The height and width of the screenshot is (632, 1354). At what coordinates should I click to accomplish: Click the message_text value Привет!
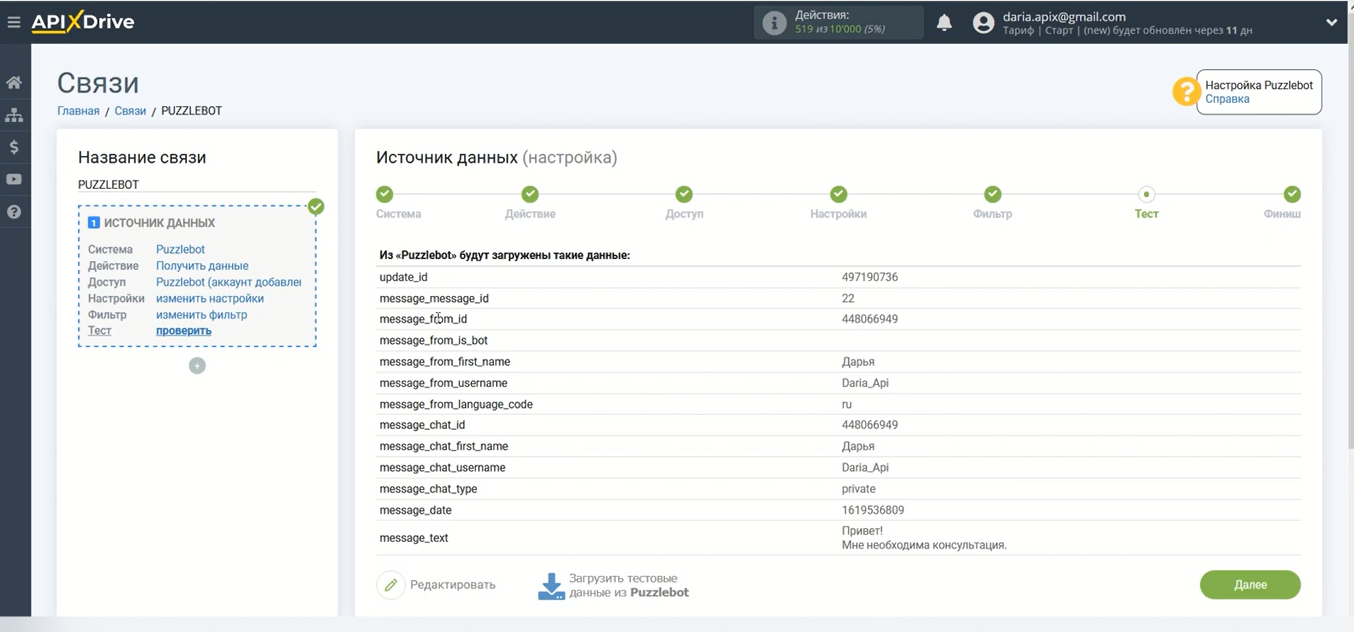click(863, 531)
